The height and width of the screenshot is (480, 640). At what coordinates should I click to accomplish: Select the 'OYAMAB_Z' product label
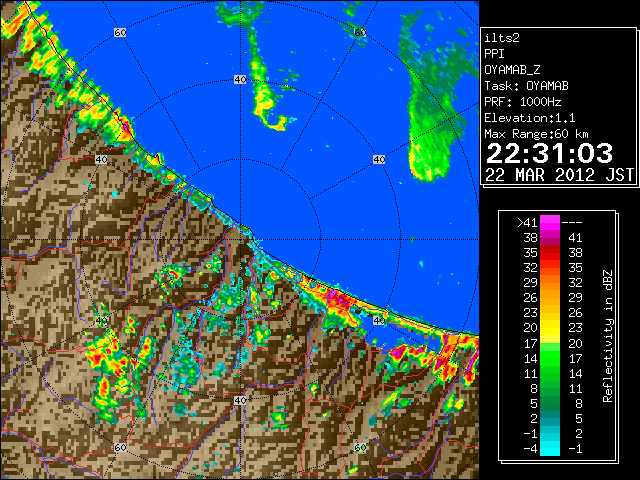tap(512, 70)
